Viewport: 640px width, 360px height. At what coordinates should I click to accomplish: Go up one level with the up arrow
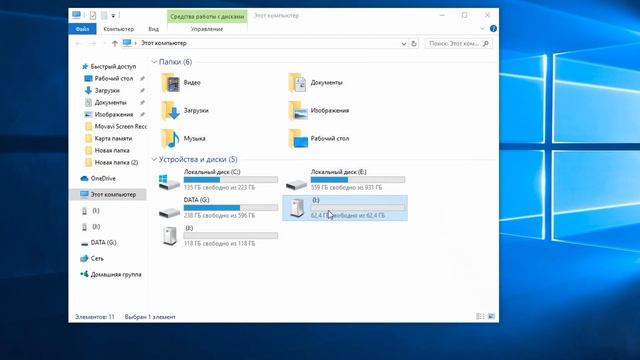click(x=115, y=43)
